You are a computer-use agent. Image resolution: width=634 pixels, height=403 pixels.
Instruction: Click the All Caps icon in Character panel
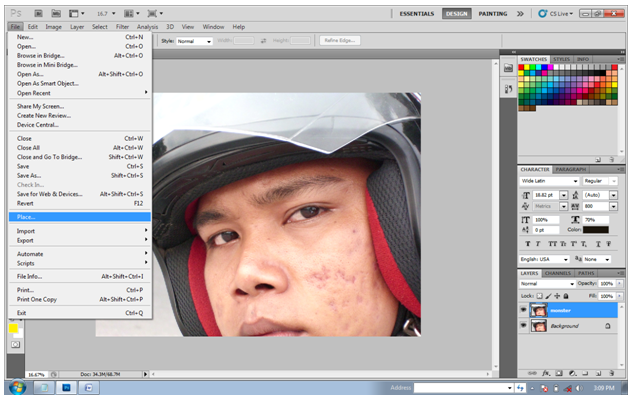tap(552, 244)
